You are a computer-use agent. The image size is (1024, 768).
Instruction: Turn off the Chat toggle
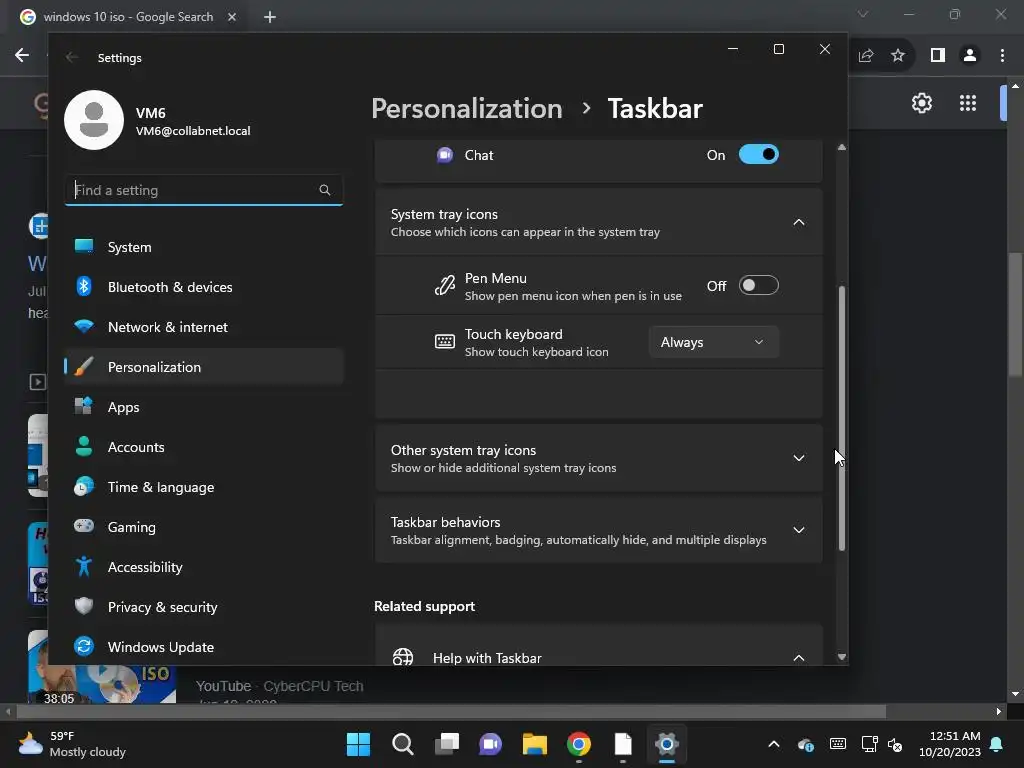click(x=758, y=155)
